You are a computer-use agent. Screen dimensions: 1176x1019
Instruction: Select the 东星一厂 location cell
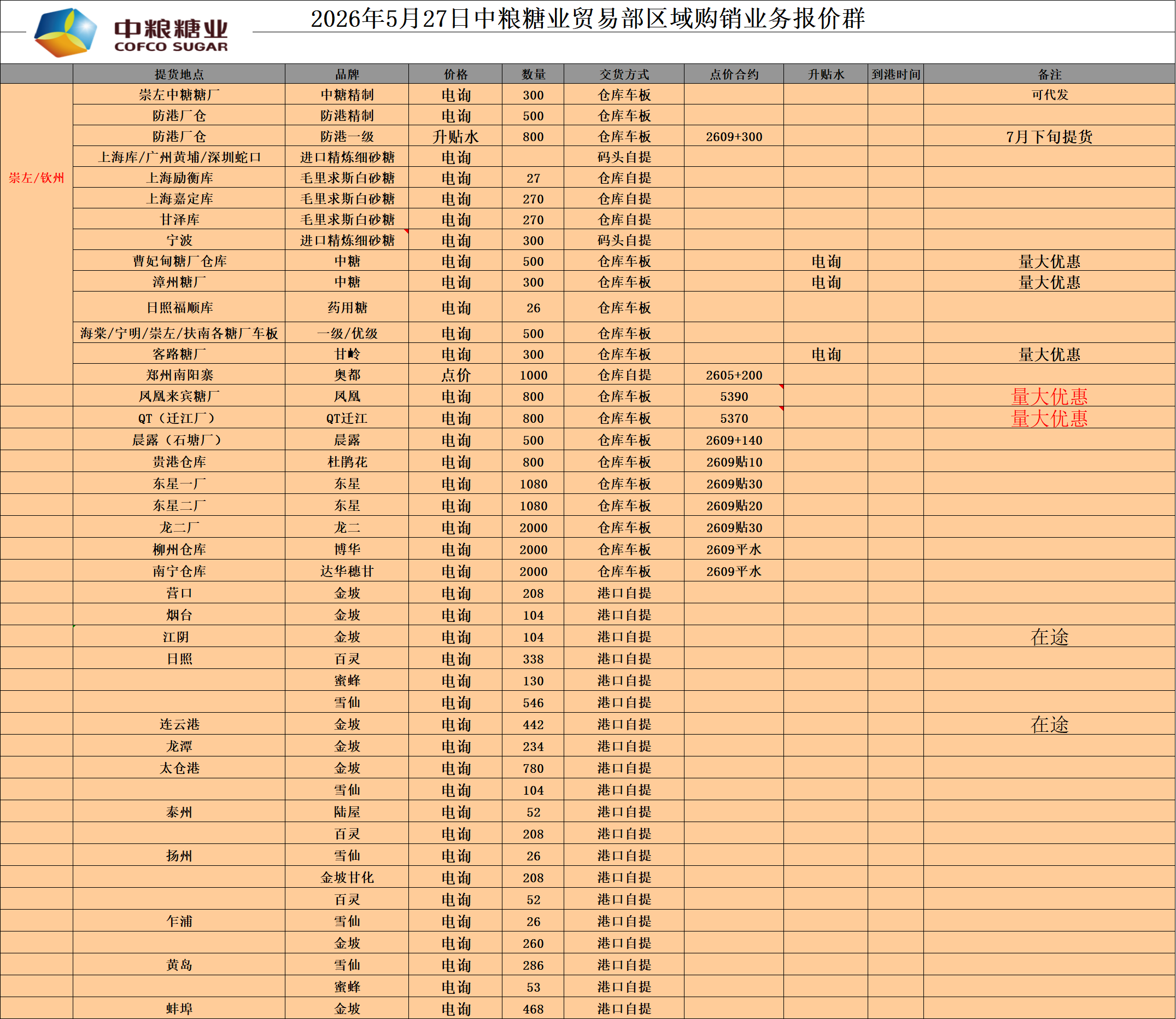tap(179, 484)
